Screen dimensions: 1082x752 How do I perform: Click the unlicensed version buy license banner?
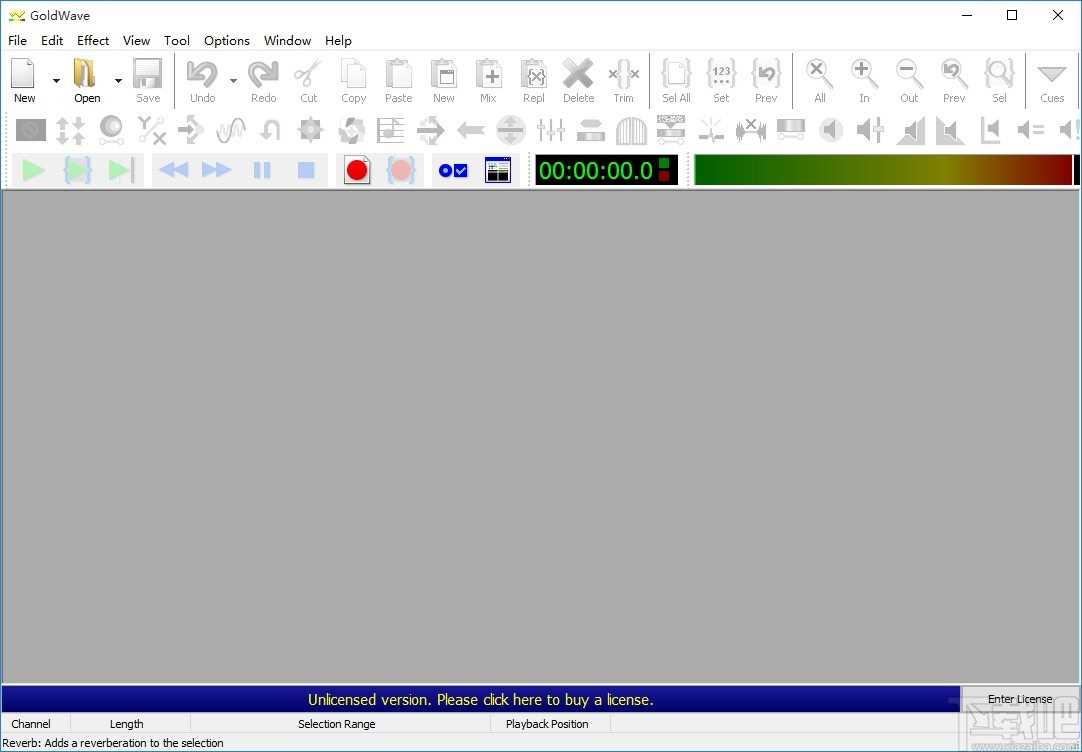pos(480,699)
